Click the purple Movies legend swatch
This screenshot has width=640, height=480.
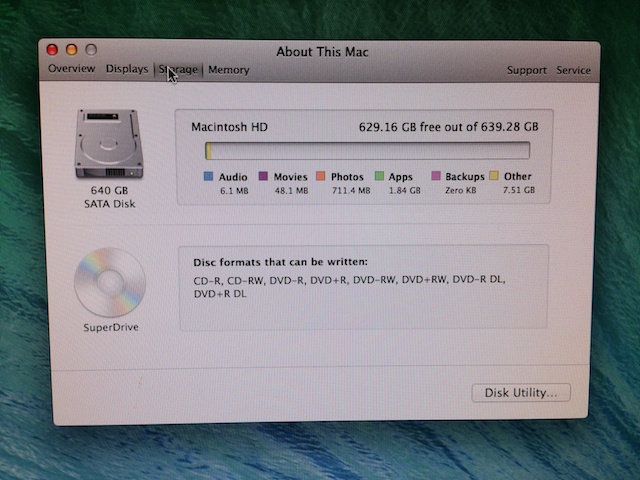[264, 177]
